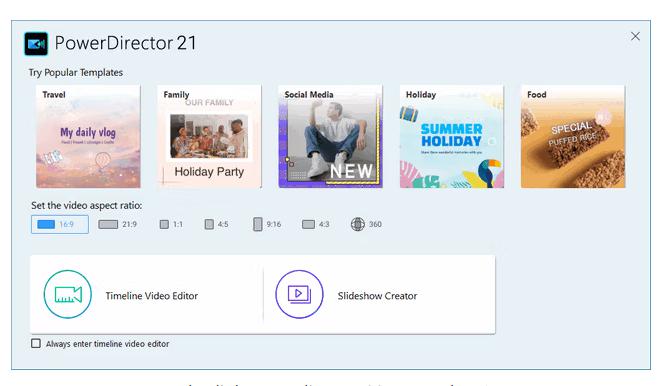Open the Slideshow Creator play icon
This screenshot has width=657, height=386.
point(299,294)
